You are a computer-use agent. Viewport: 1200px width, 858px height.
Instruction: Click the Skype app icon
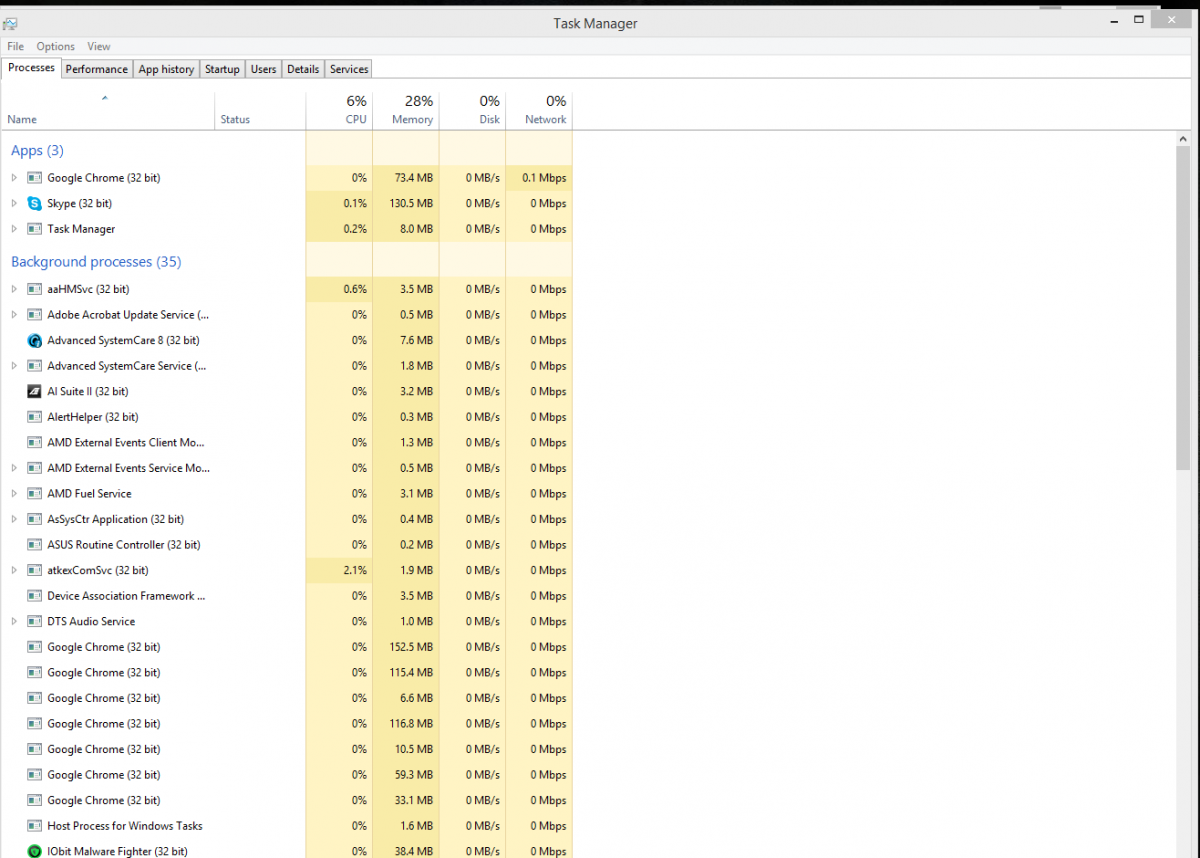[34, 203]
